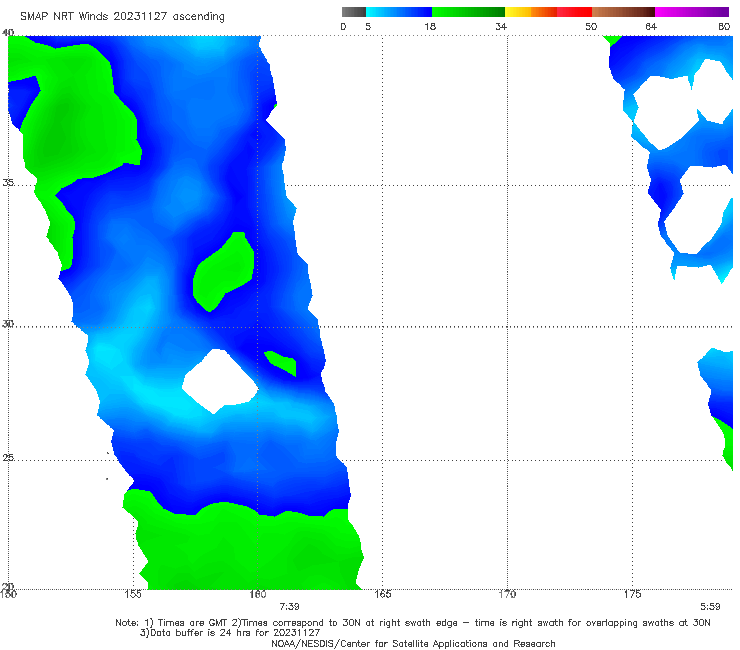Click the longitude axis label "170"
The image size is (740, 650).
pos(507,594)
